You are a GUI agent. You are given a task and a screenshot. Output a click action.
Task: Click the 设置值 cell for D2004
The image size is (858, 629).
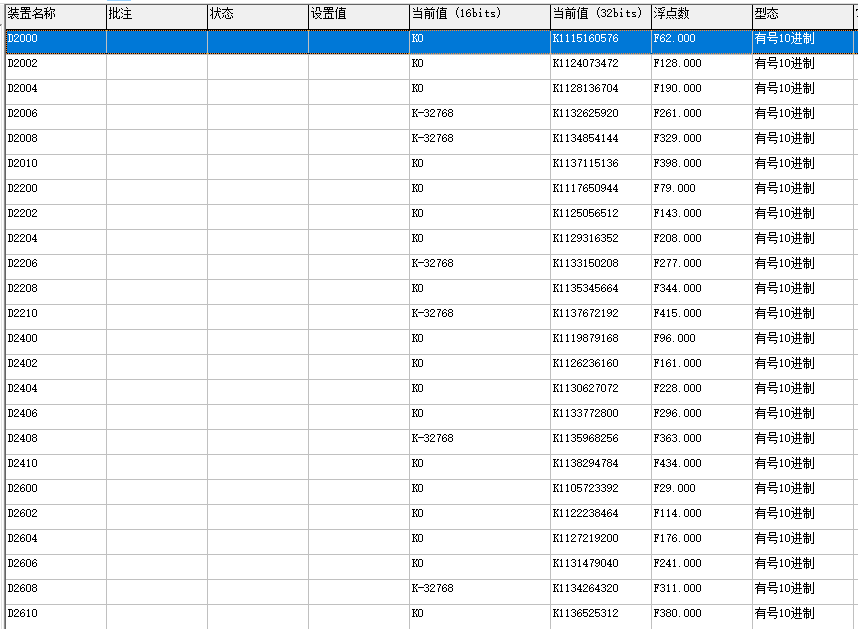click(358, 89)
